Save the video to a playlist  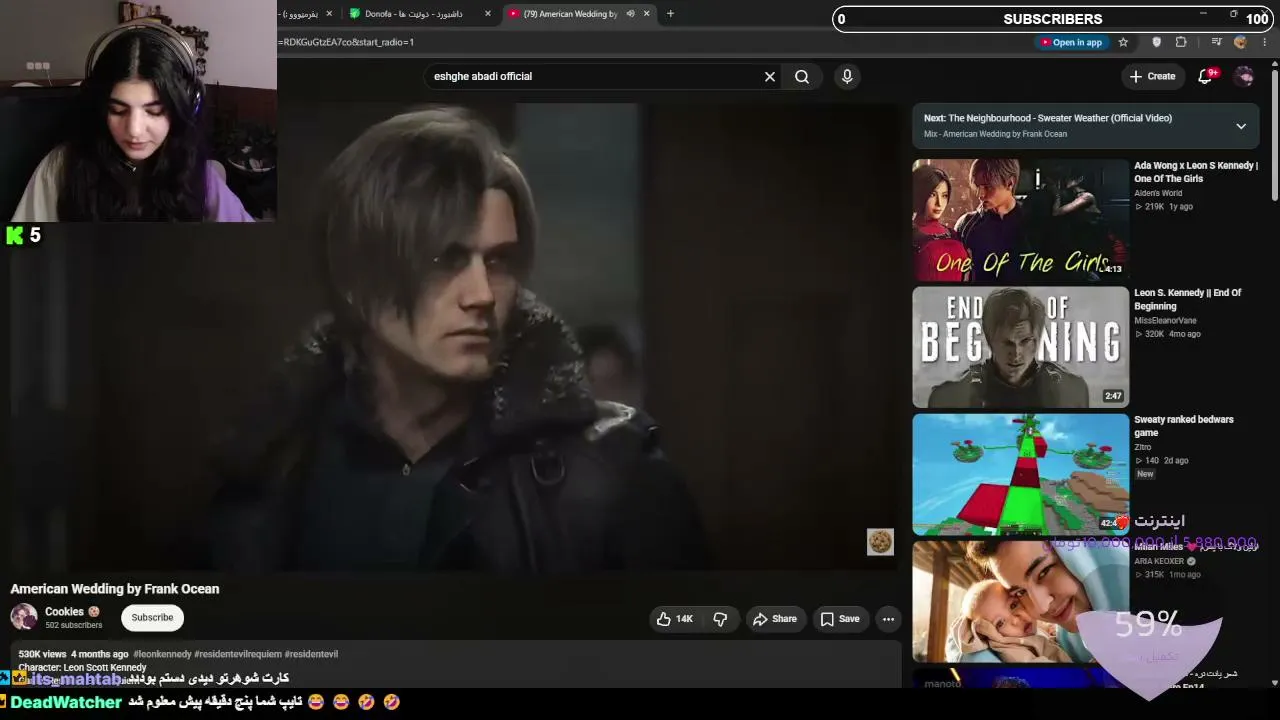pos(840,619)
